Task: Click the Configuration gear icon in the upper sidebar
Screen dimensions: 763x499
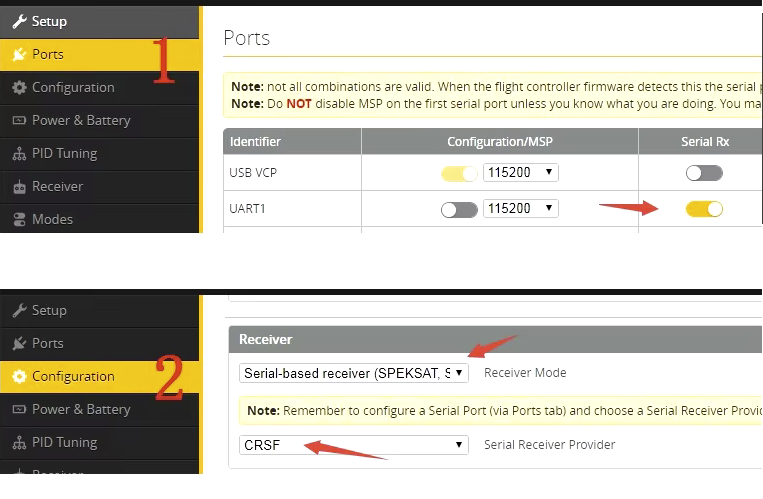Action: click(x=19, y=87)
